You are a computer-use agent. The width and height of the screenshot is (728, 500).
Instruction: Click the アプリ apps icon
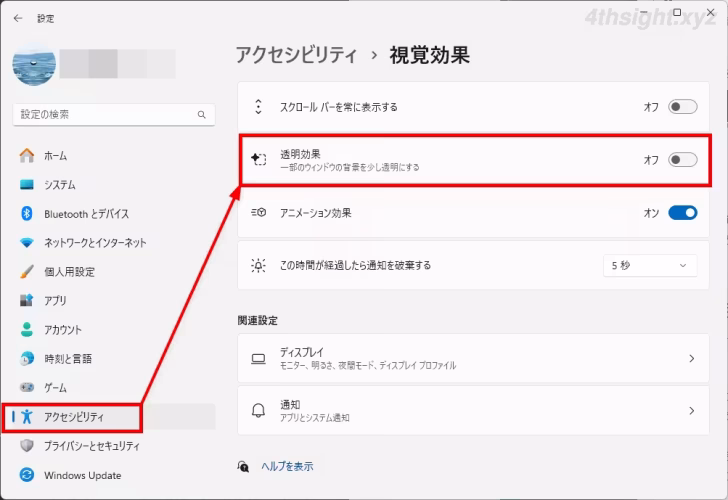27,300
